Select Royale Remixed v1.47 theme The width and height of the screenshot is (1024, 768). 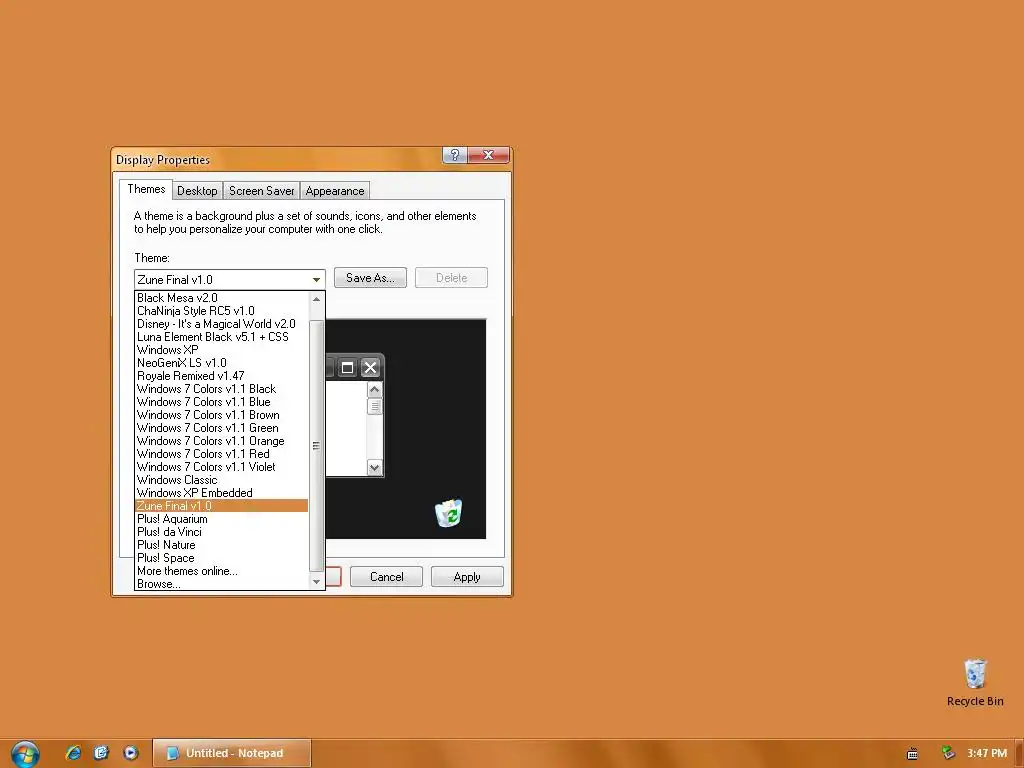tap(221, 376)
